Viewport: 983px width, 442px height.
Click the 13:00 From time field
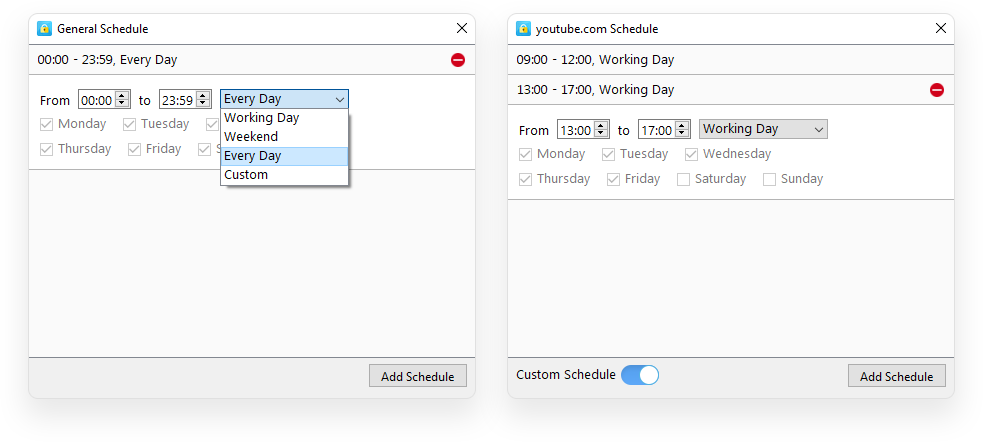coord(575,130)
